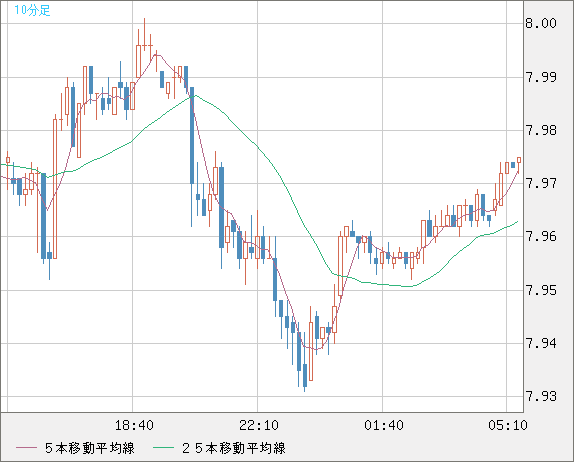Screen dimensions: 574x462
Task: Click the 5本移動平均線 legend label
Action: (90, 448)
